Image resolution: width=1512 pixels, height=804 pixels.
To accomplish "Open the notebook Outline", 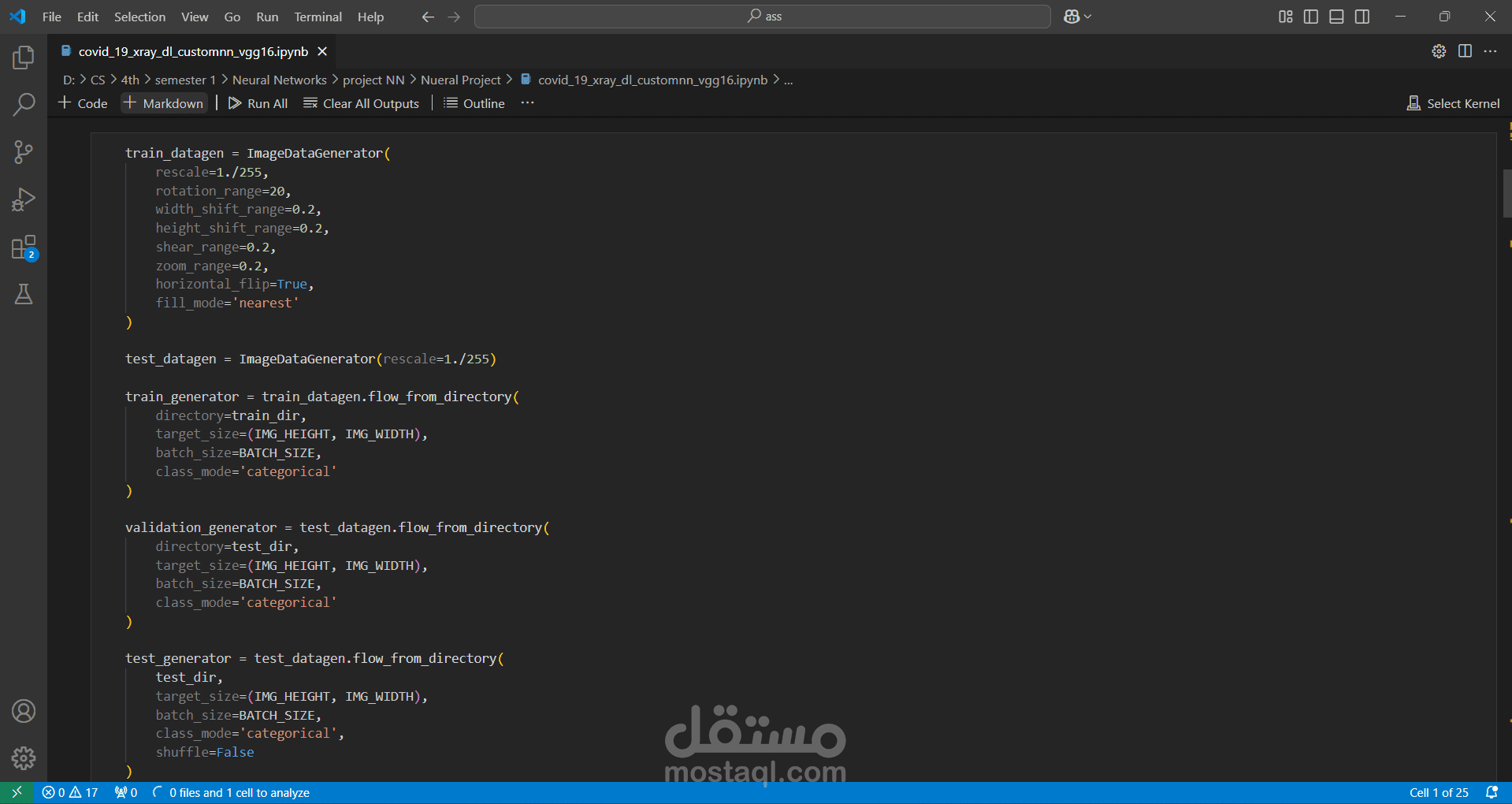I will tap(474, 103).
